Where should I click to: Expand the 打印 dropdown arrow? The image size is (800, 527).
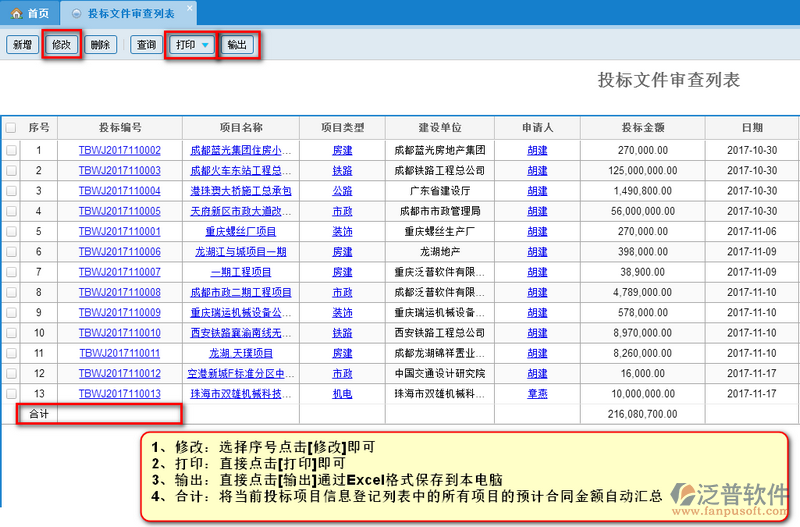click(x=205, y=45)
